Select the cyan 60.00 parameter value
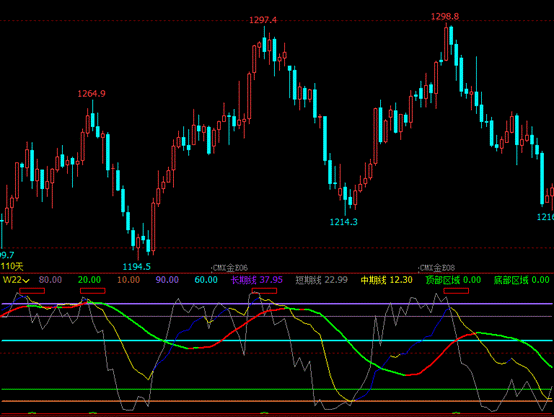 pyautogui.click(x=206, y=280)
